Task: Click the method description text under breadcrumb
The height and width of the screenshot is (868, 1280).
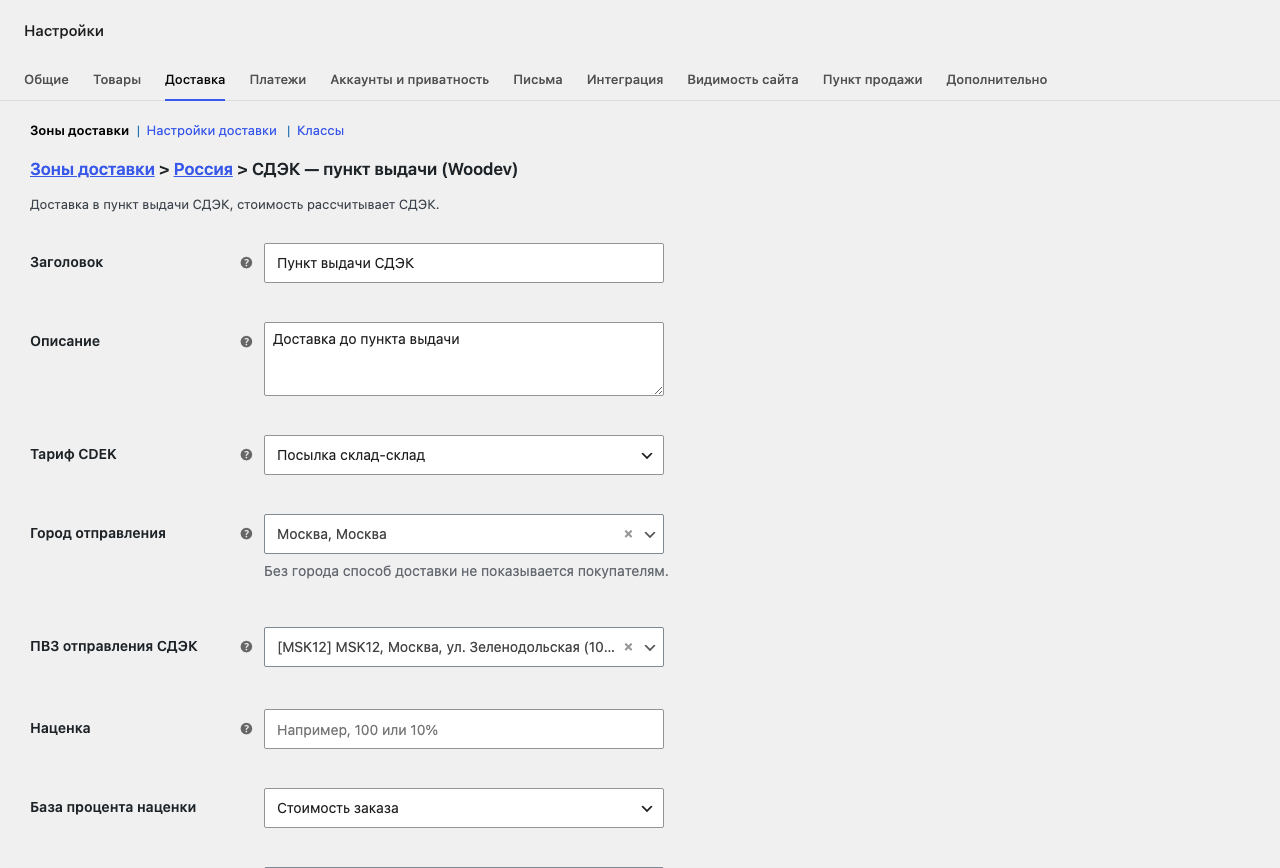Action: [x=235, y=205]
